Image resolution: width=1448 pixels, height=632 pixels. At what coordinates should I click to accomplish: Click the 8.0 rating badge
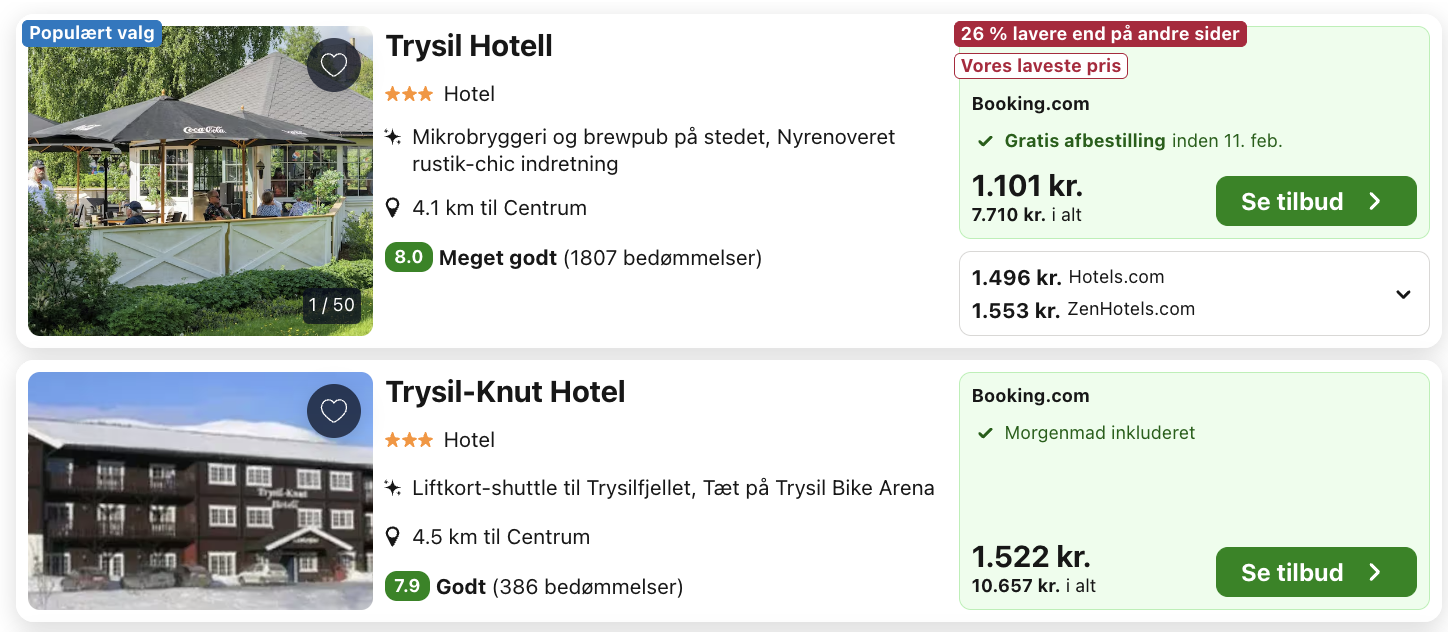pyautogui.click(x=408, y=258)
